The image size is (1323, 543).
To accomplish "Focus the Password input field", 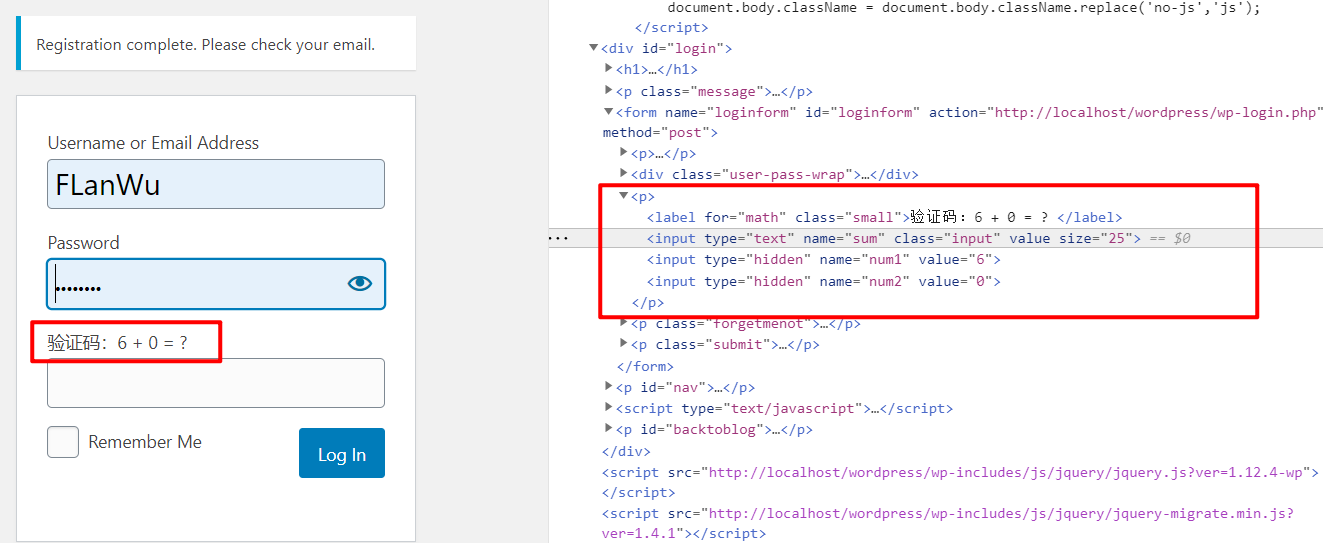I will (x=216, y=284).
